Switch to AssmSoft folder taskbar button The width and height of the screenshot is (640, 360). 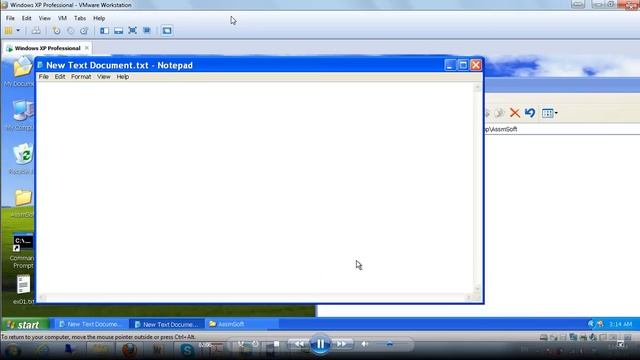(242, 324)
